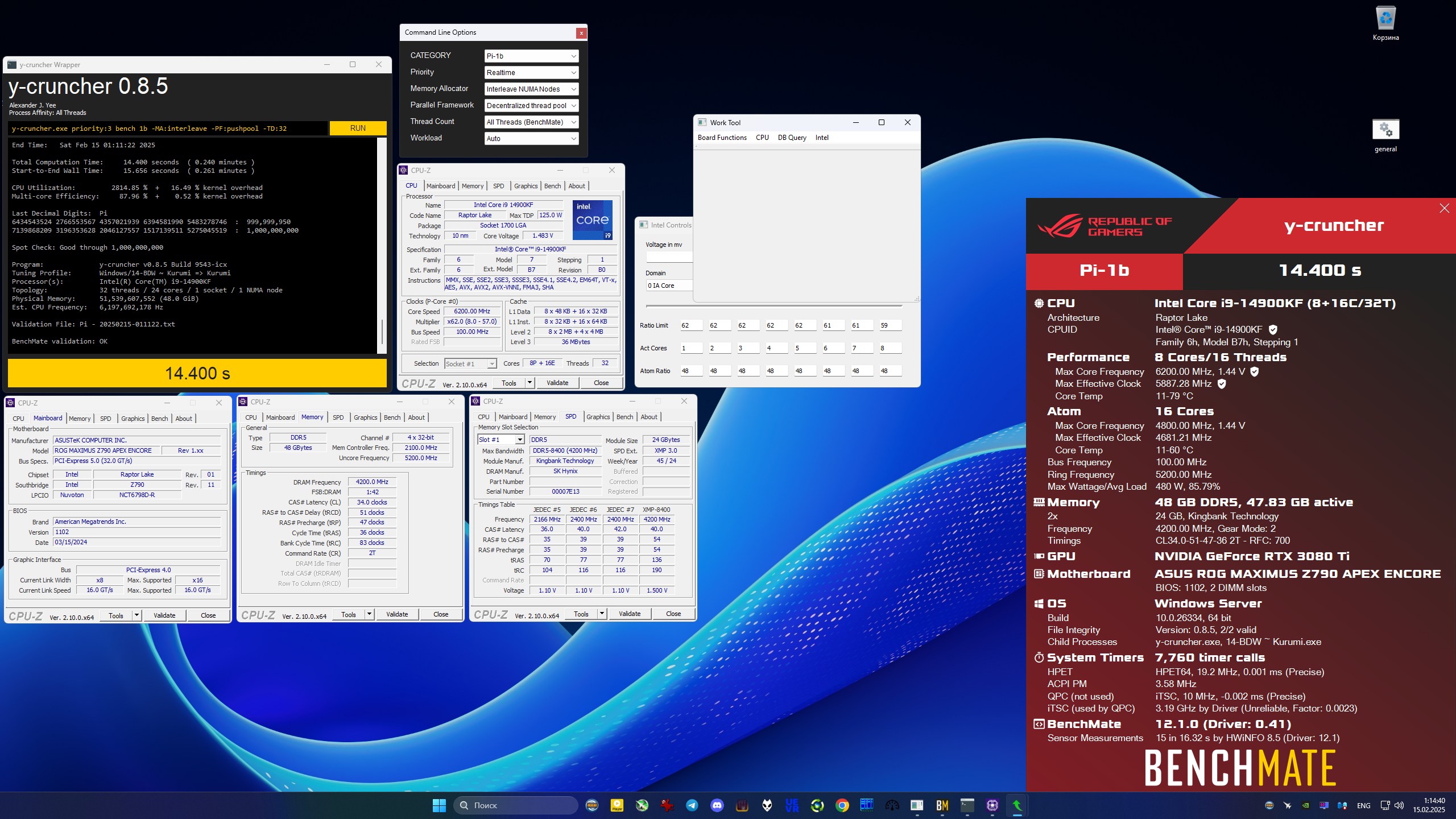Viewport: 1456px width, 819px height.
Task: Open the CPU menu in Work Tool
Action: [x=762, y=138]
